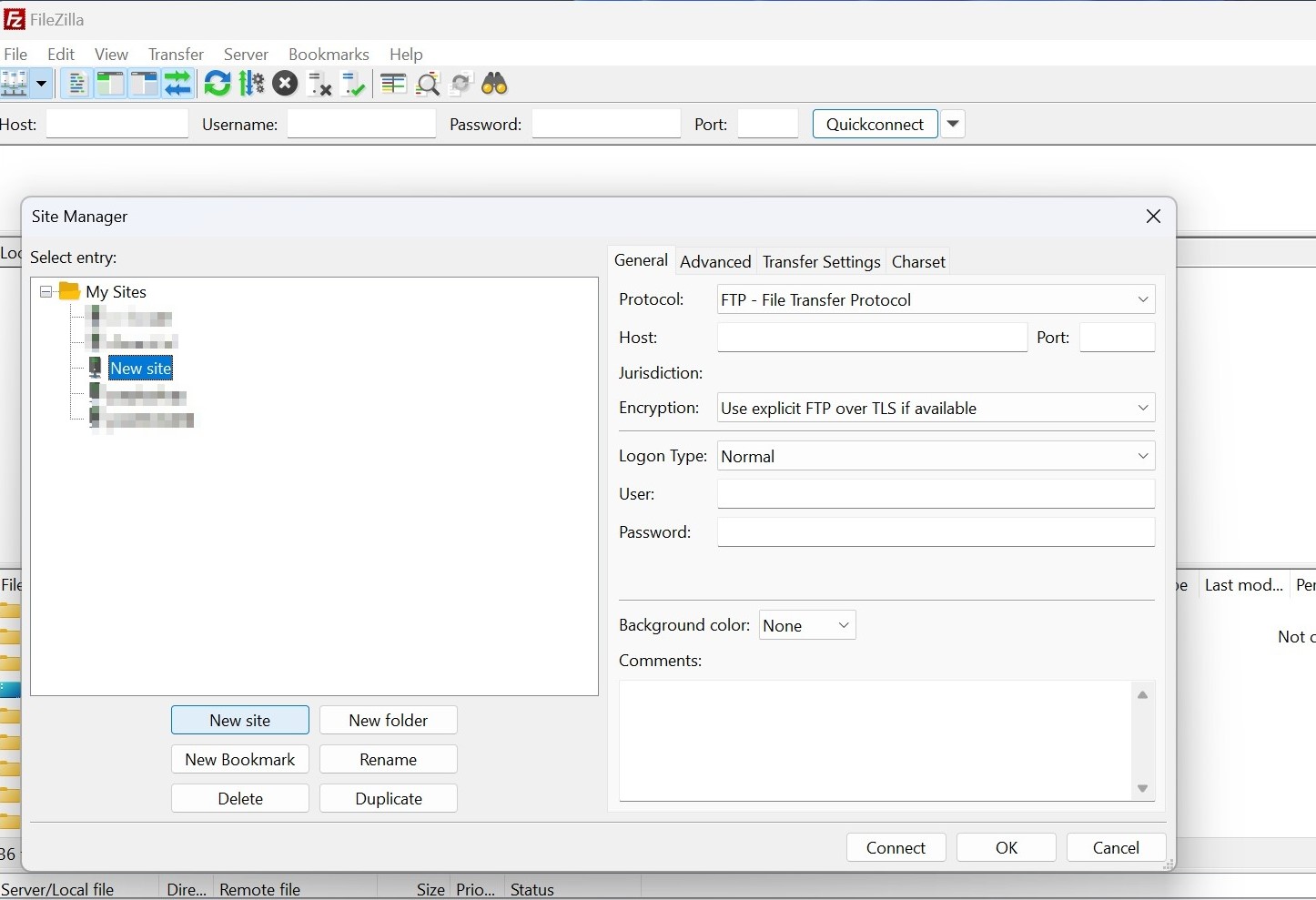Open the Background color dropdown

[x=807, y=626]
